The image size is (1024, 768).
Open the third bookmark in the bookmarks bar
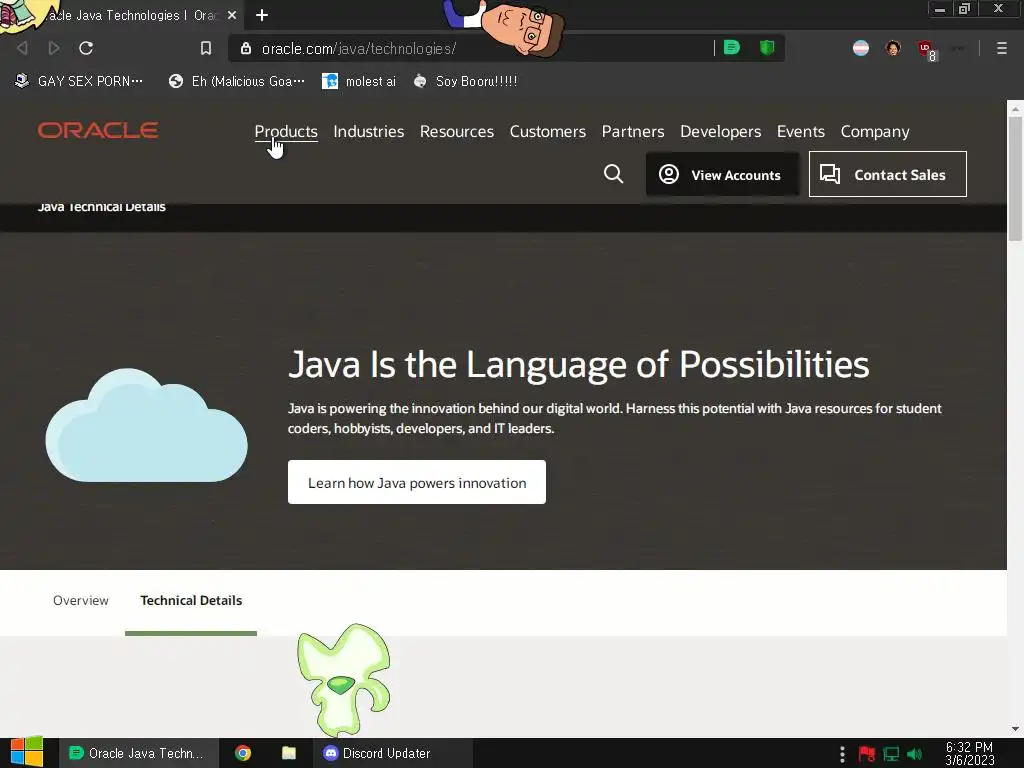359,81
